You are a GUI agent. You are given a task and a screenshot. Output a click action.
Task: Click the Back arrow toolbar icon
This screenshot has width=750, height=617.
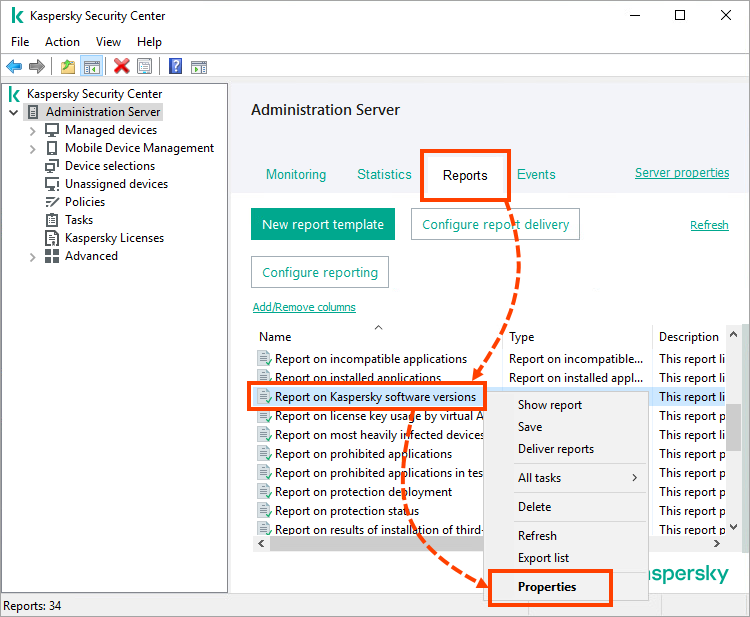(x=14, y=67)
